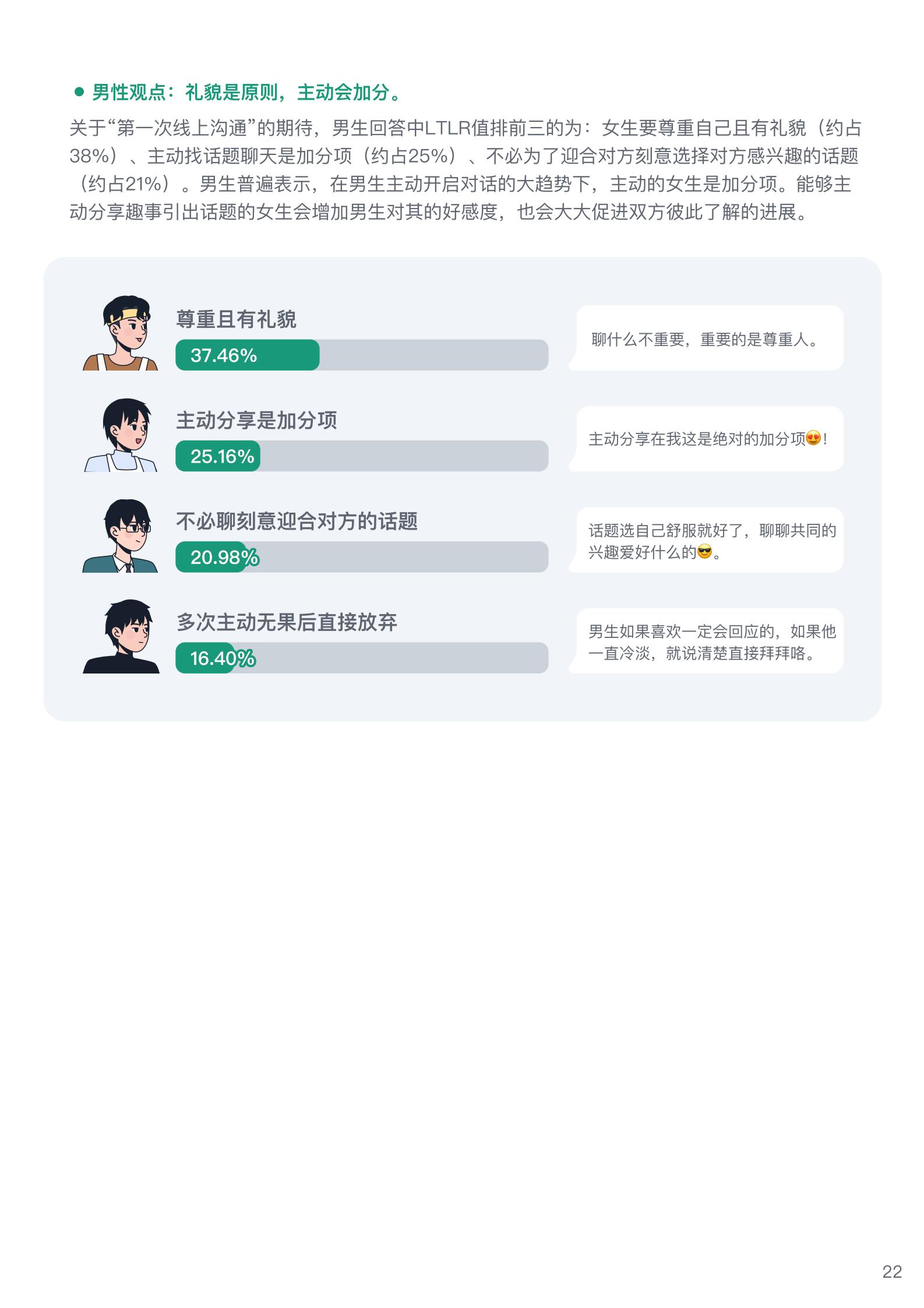Click the page number 22
924x1308 pixels.
pos(892,1271)
